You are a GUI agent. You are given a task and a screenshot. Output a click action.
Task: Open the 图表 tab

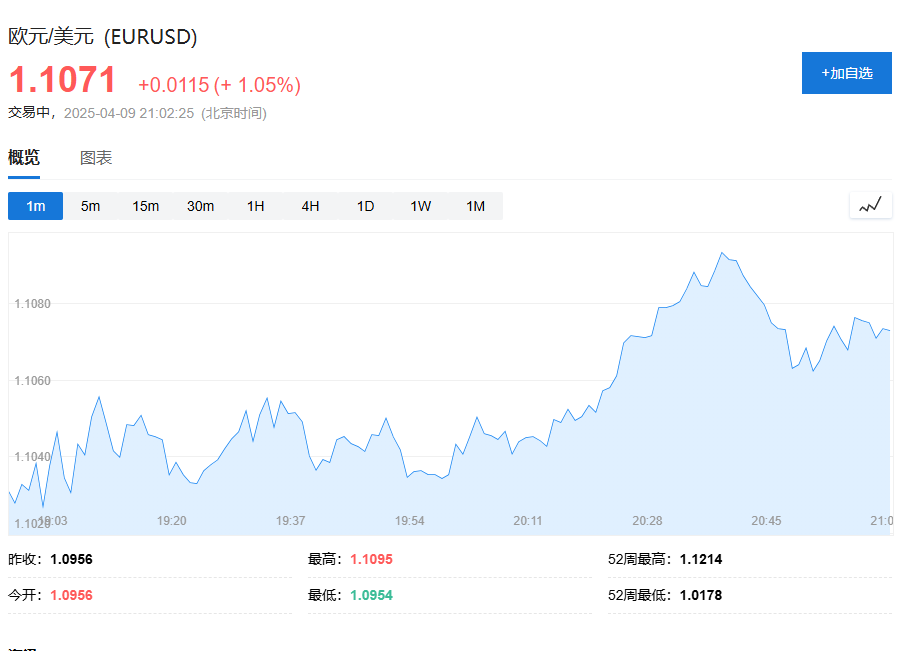(96, 158)
